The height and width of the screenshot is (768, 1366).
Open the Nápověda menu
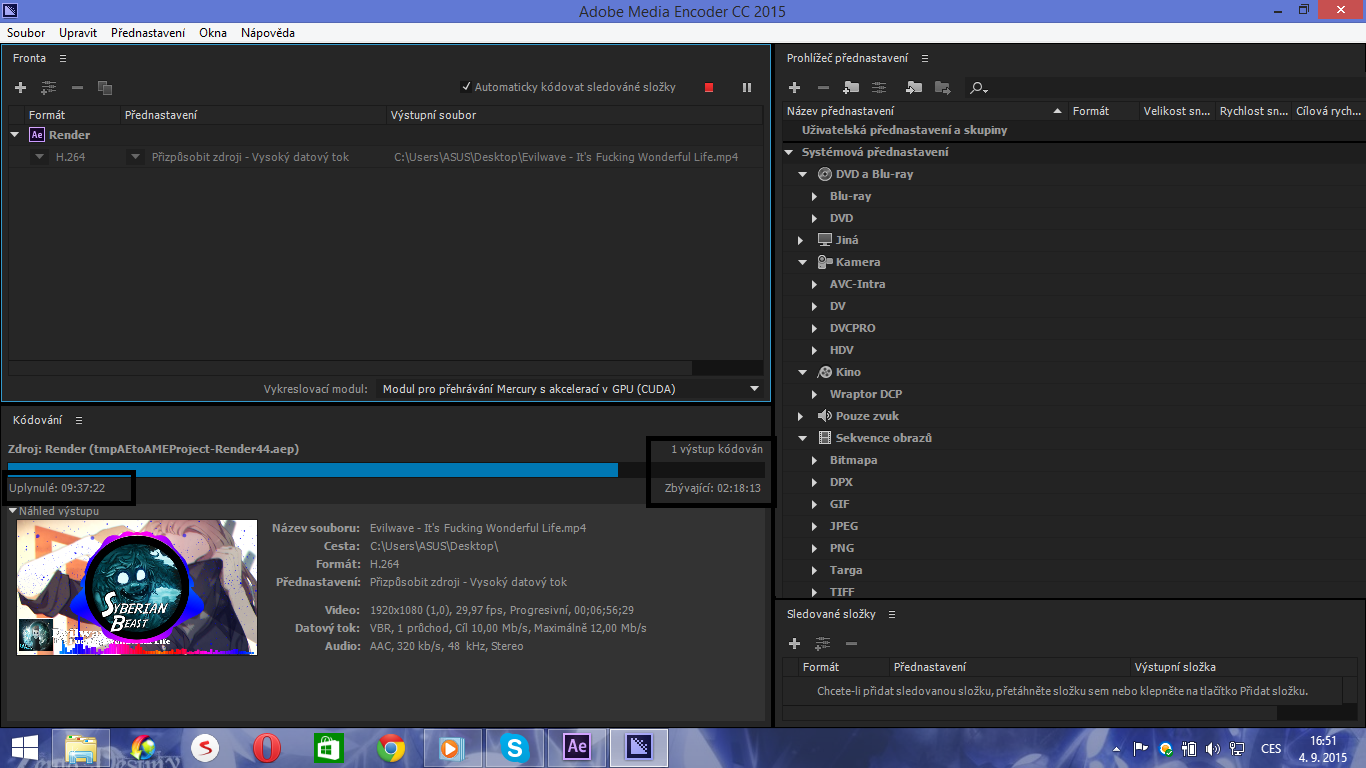click(x=268, y=33)
